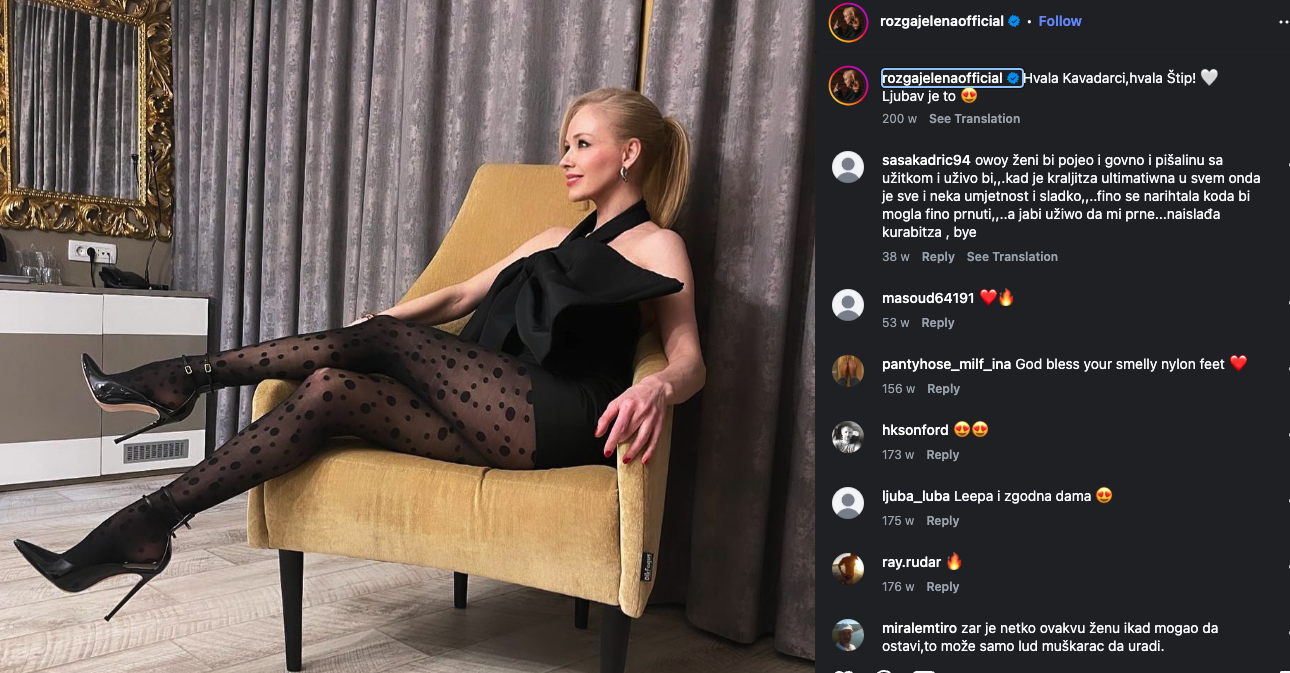Viewport: 1290px width, 673px height.
Task: Open rozgajelenaofficial username link in caption
Action: point(942,78)
